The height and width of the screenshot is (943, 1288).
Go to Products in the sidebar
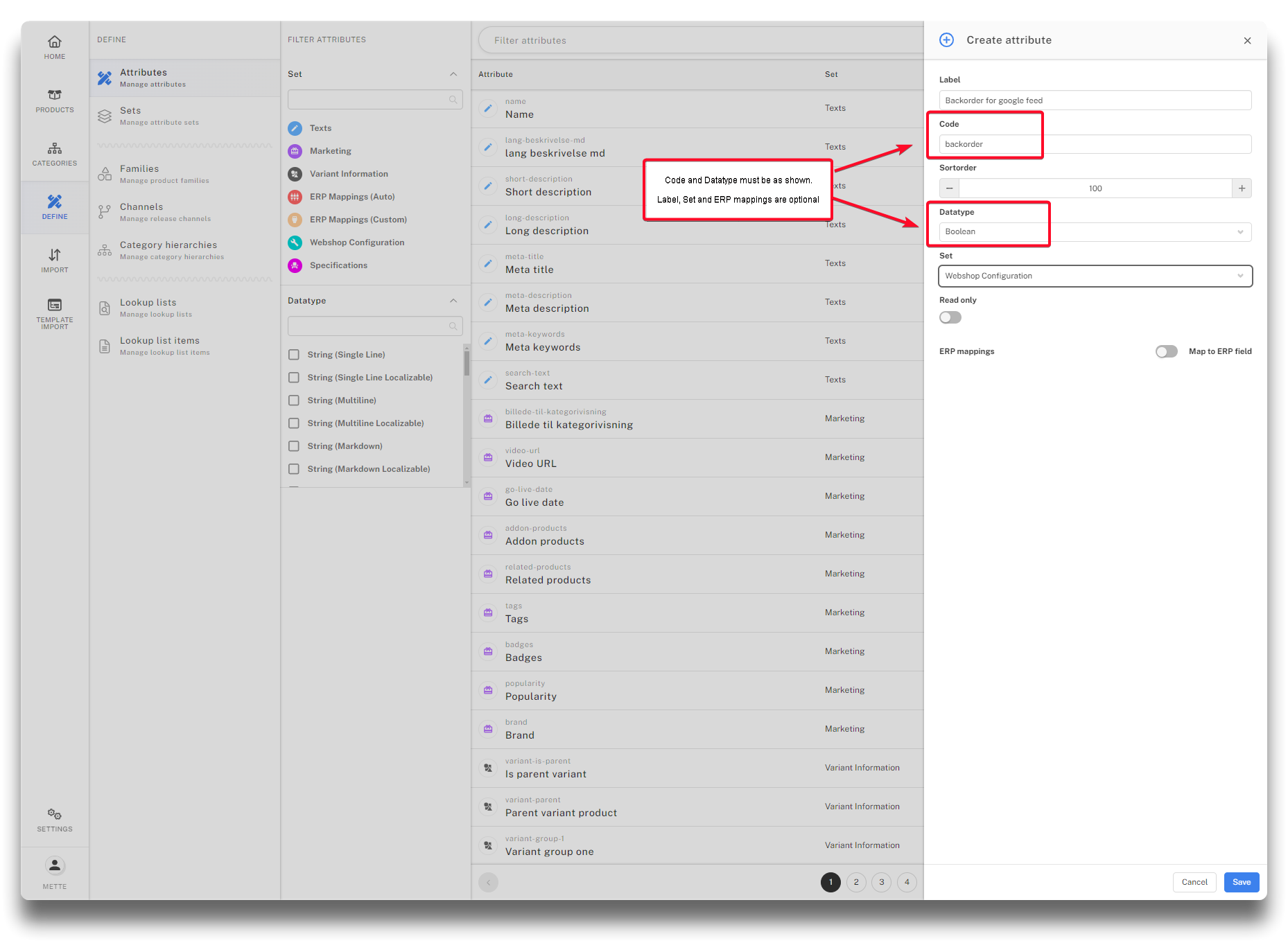click(55, 100)
